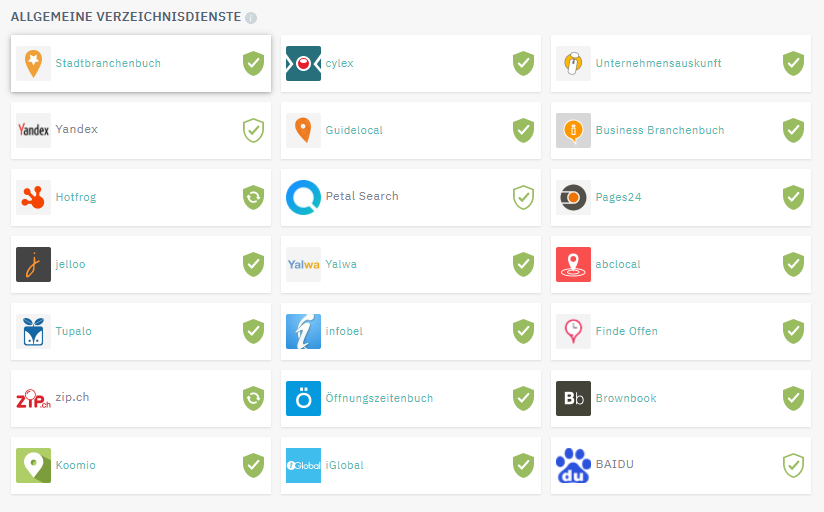Click the Petal Search circular logo
Image resolution: width=824 pixels, height=512 pixels.
click(x=303, y=198)
